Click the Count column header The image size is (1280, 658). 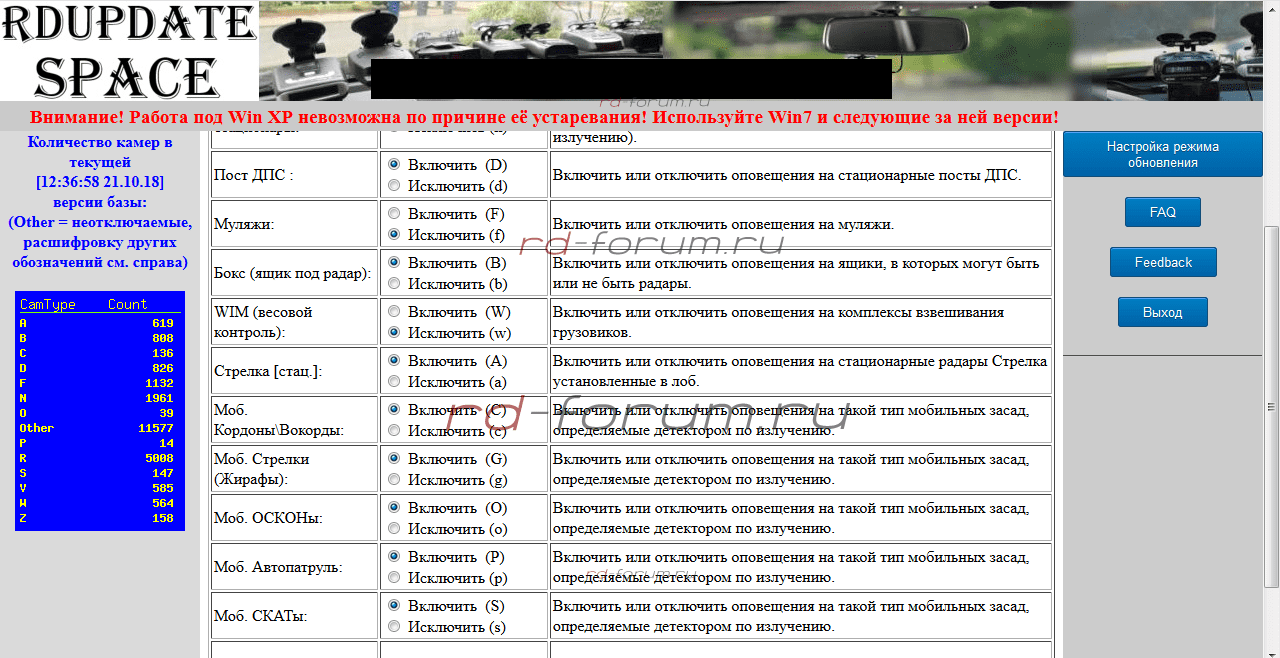pos(127,304)
